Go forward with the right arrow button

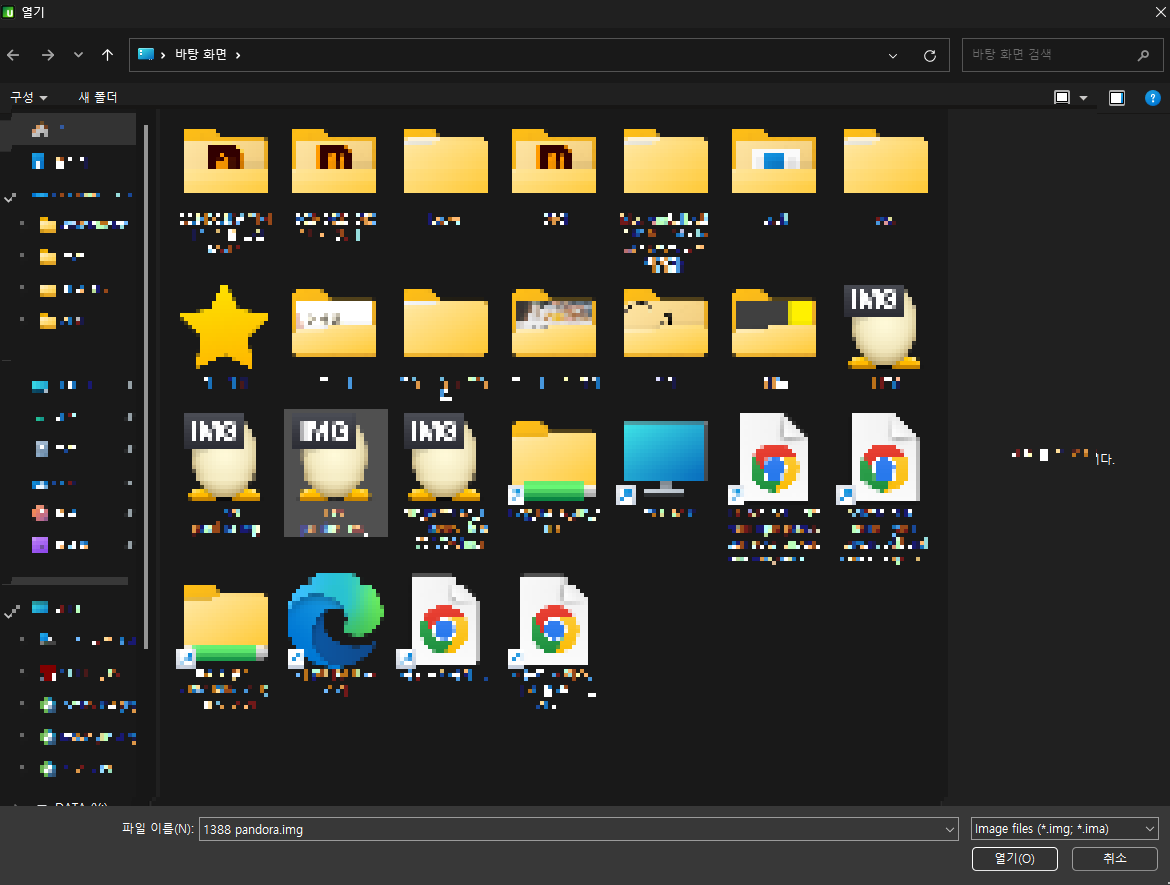tap(48, 55)
